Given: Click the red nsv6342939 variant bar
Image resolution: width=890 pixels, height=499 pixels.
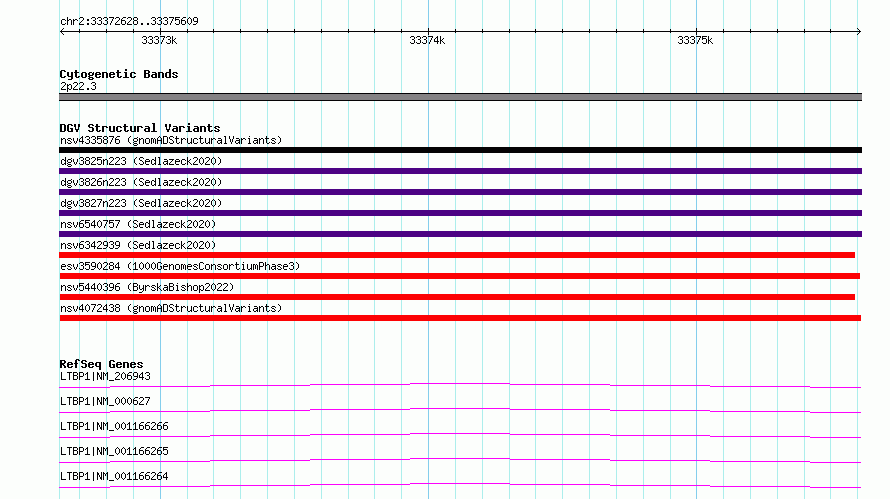Looking at the screenshot, I should click(x=457, y=255).
